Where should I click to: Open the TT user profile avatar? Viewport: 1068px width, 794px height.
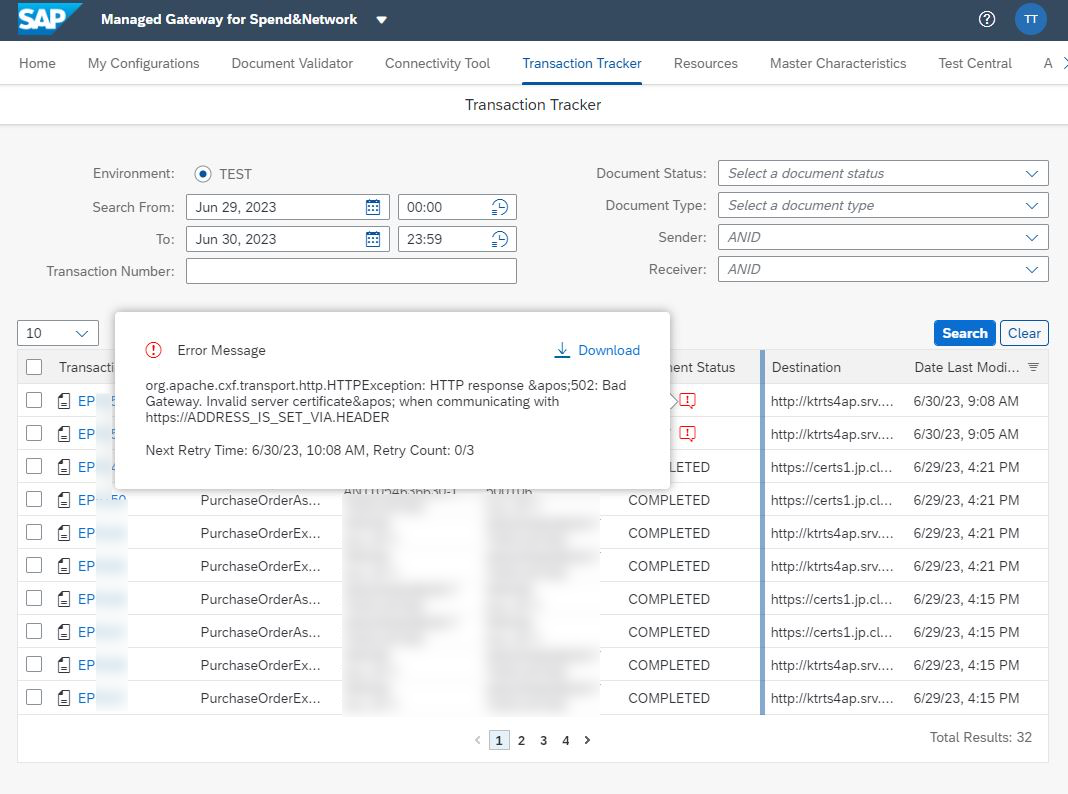click(1030, 19)
